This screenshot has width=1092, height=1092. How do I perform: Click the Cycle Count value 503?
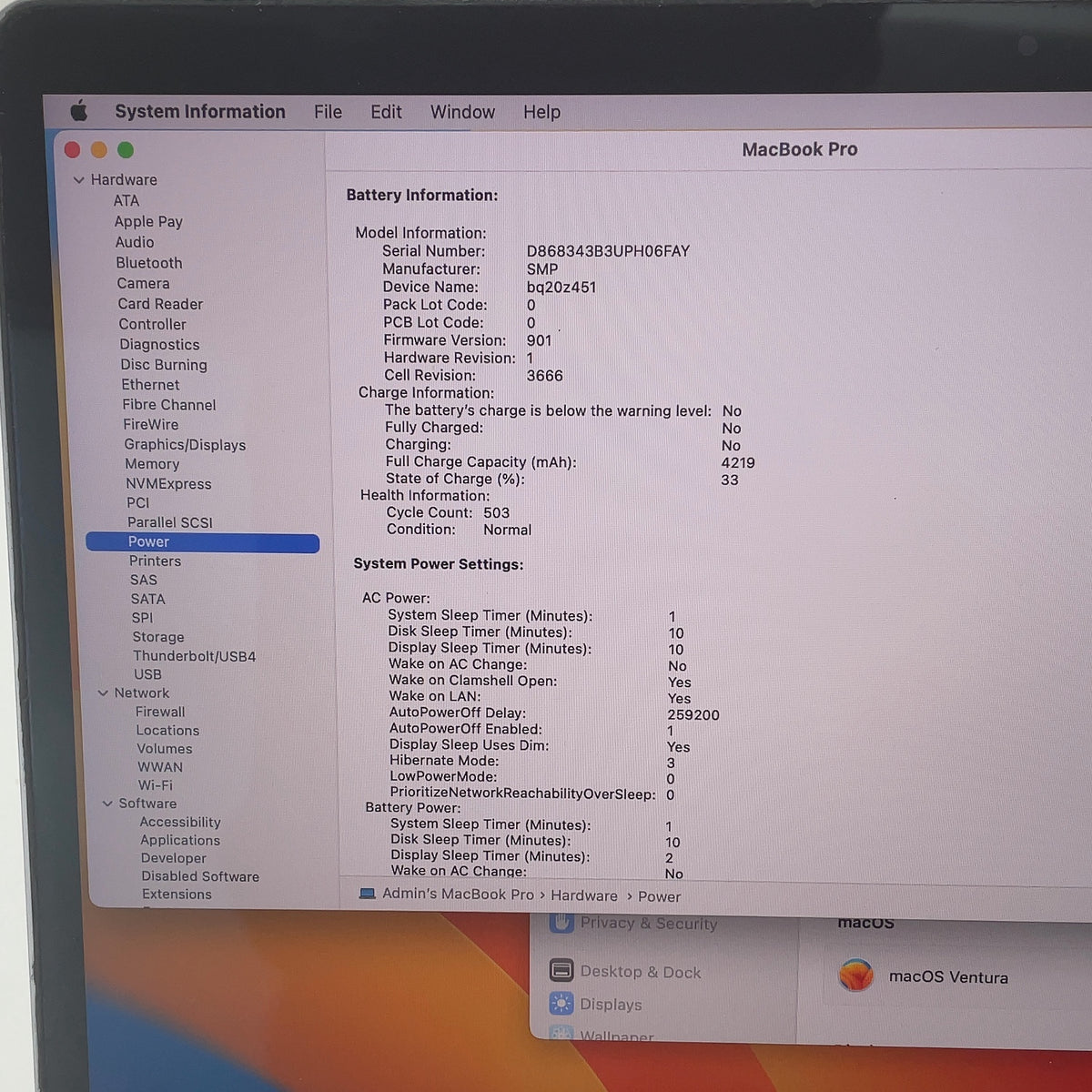(496, 512)
